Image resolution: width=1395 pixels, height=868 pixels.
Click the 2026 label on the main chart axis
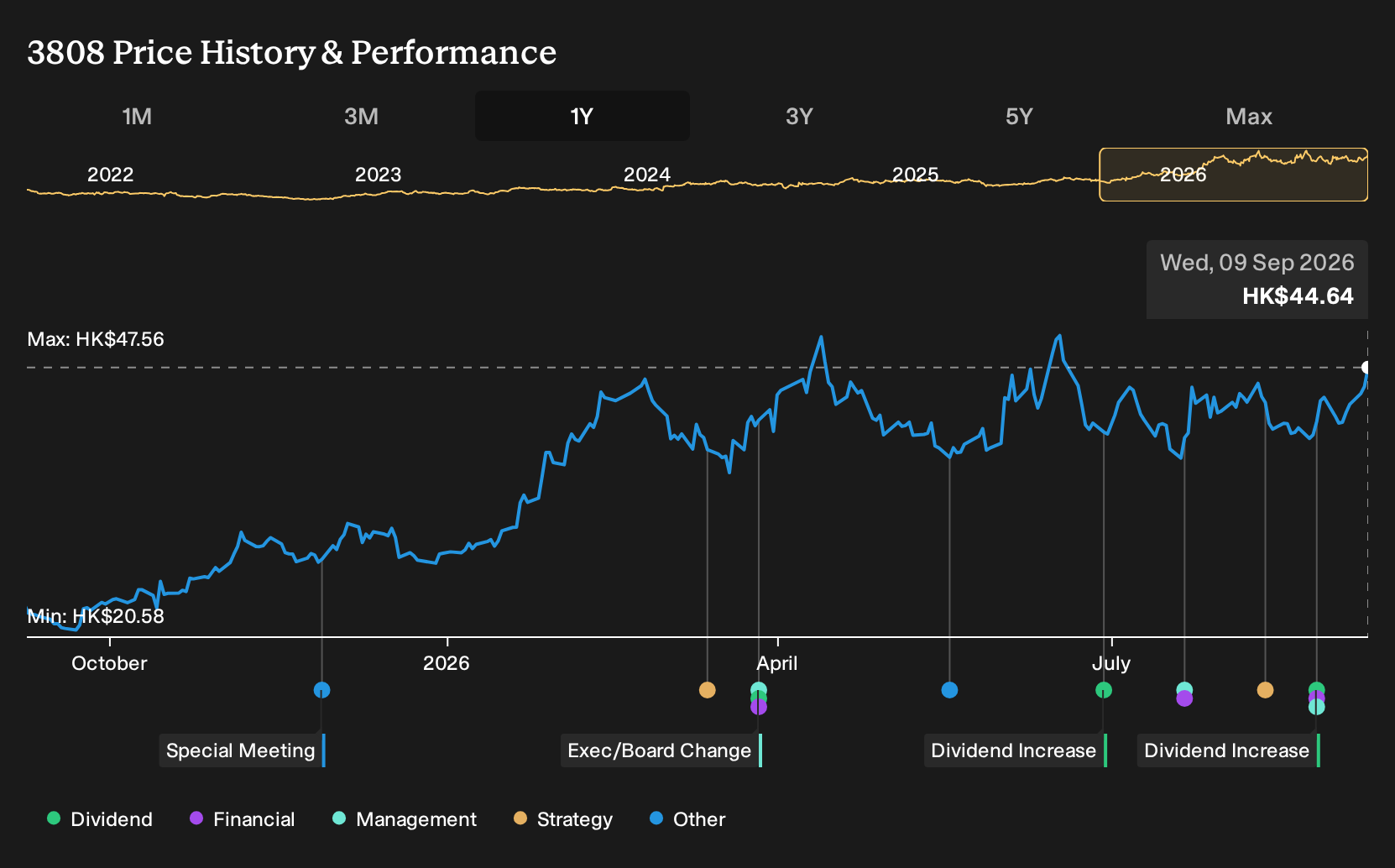click(x=447, y=663)
